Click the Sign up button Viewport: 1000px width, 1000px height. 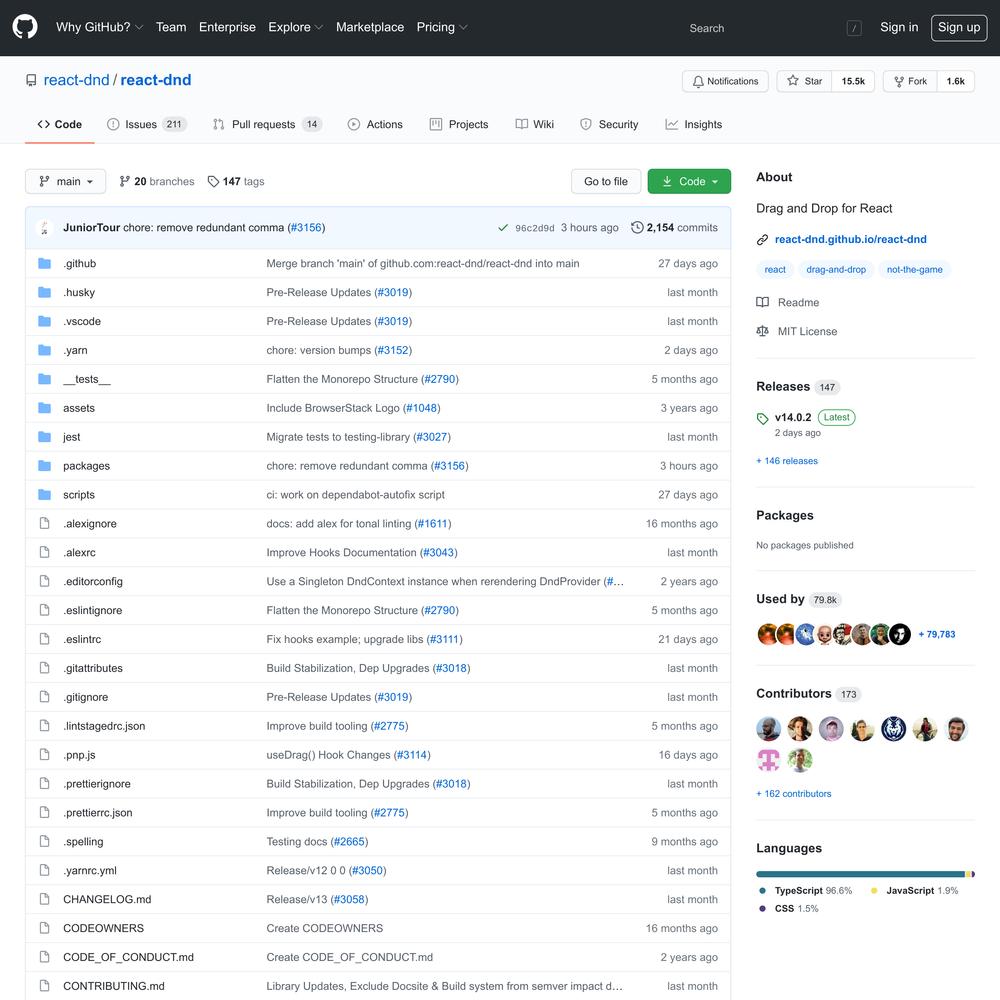pyautogui.click(x=959, y=27)
